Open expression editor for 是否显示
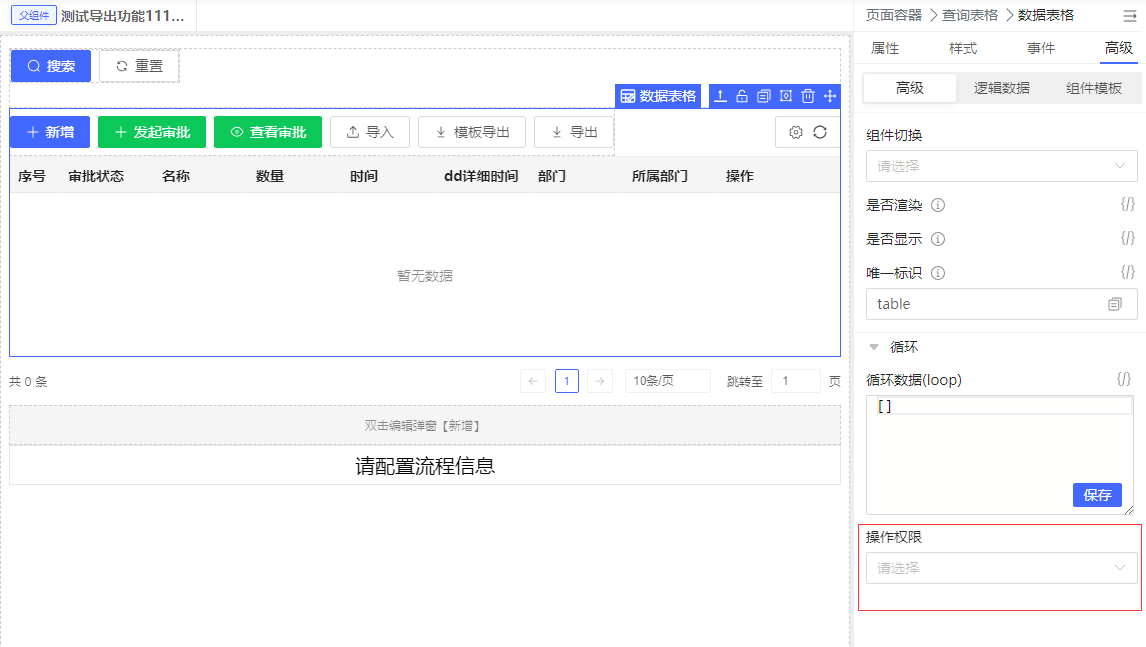 point(1128,238)
